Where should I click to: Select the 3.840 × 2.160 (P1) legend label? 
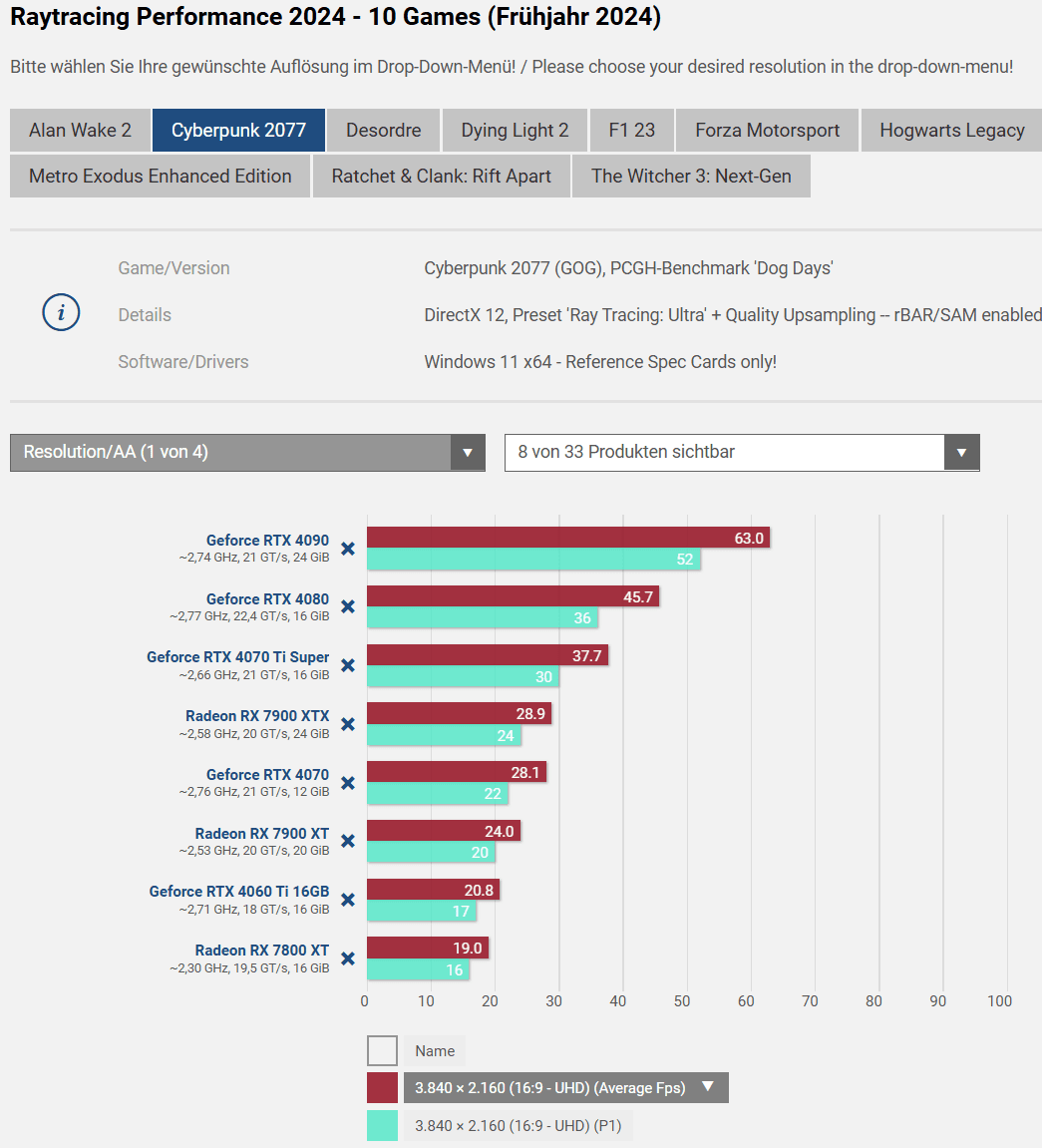tap(519, 1125)
